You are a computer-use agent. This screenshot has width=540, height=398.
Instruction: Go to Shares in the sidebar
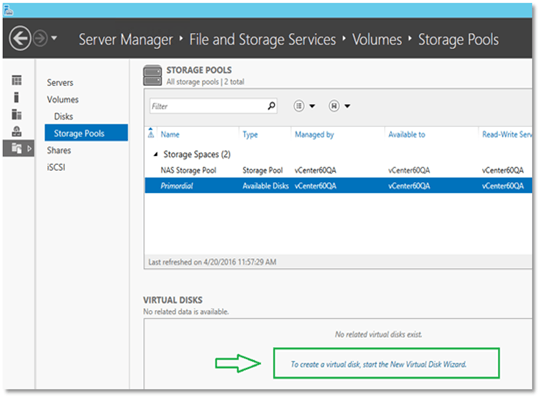point(59,150)
